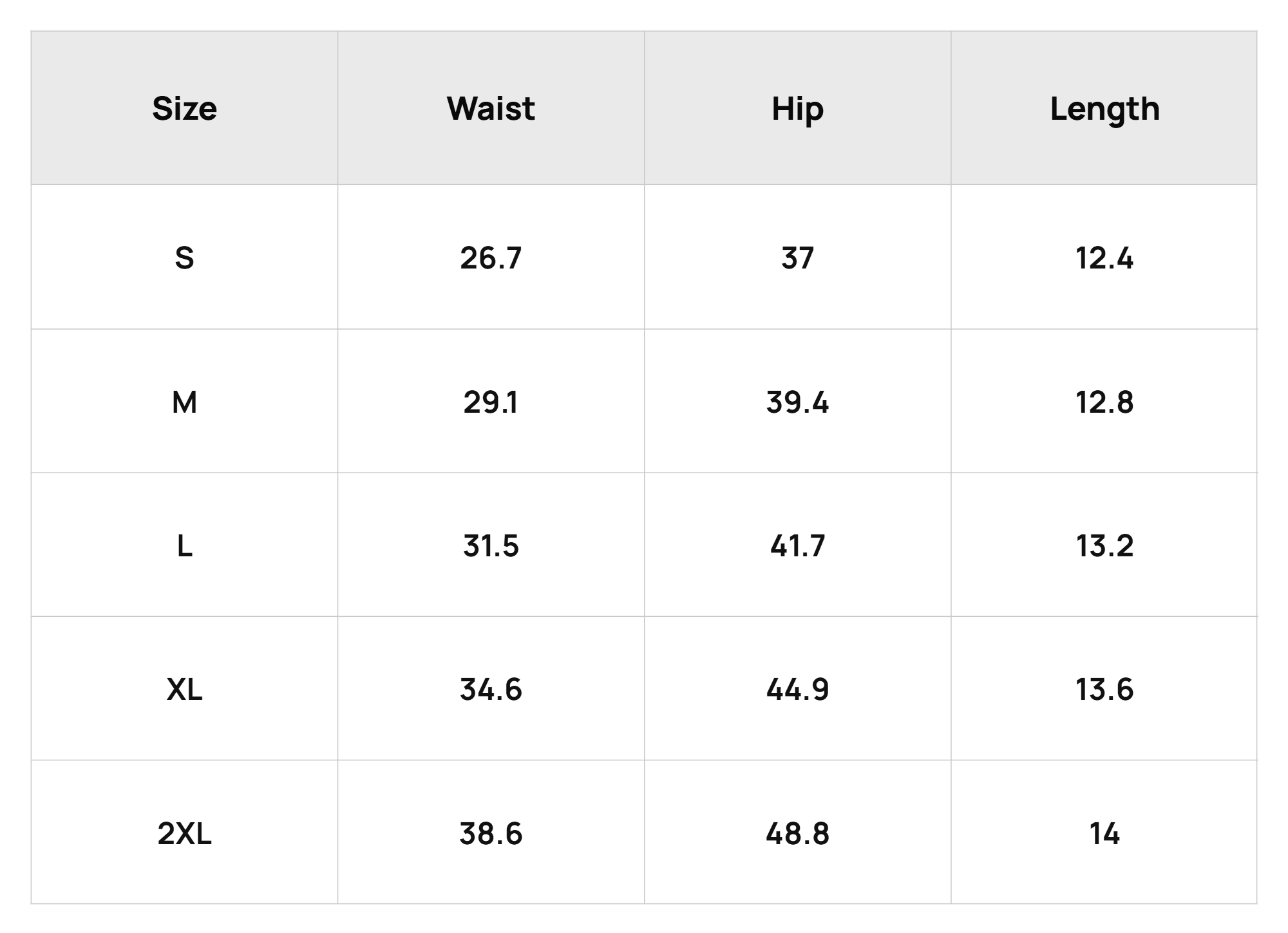This screenshot has height=933, width=1288.
Task: Click waist value 29.1
Action: click(491, 402)
